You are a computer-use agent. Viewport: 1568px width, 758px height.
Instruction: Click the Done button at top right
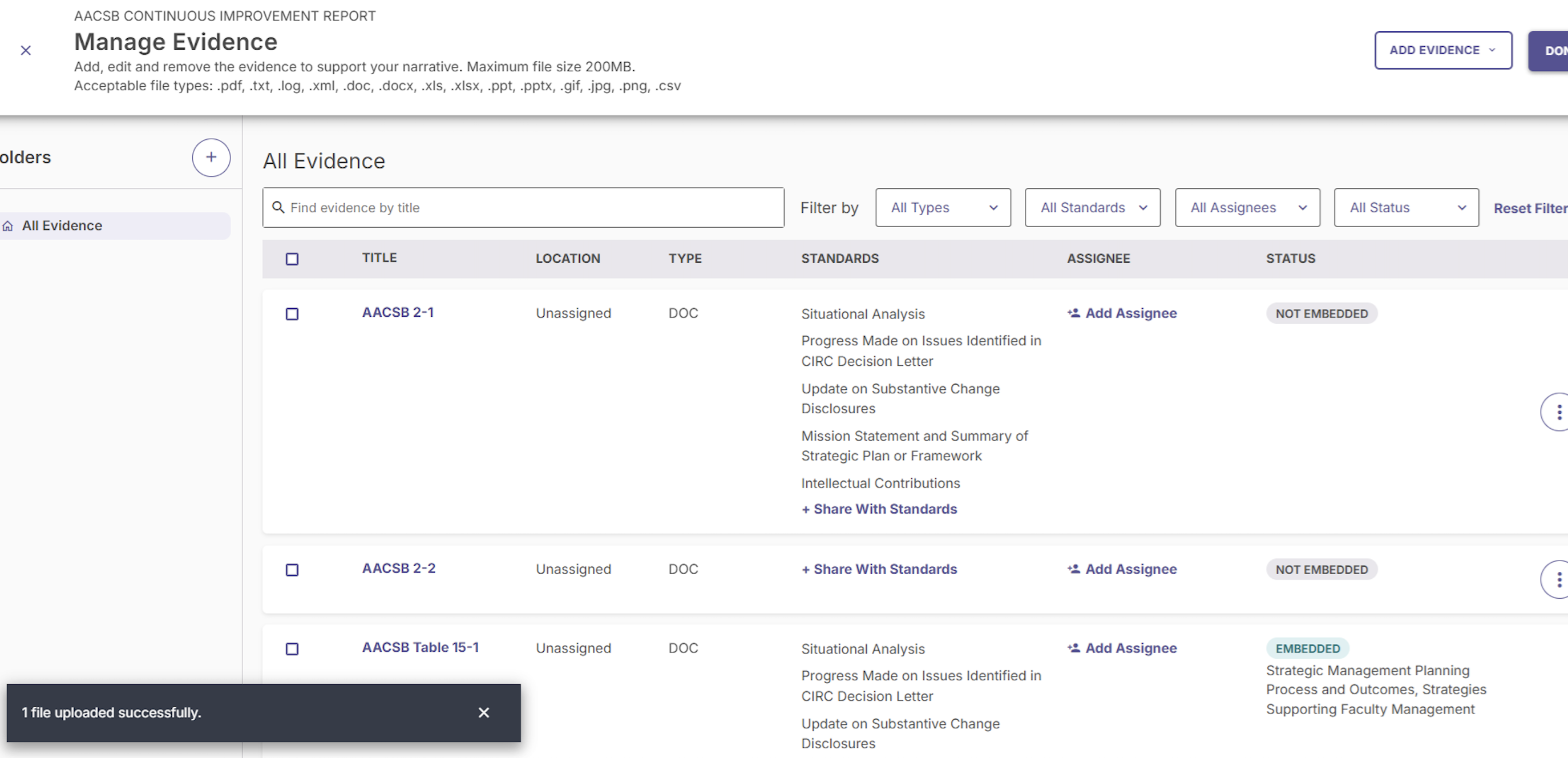pos(1548,51)
